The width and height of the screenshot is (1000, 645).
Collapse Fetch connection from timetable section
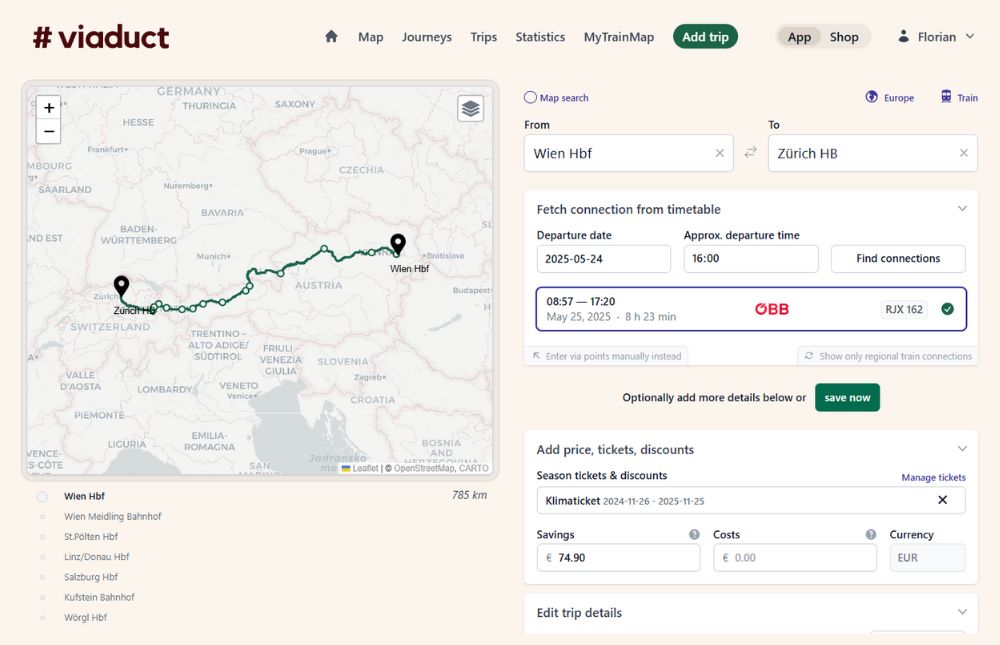point(962,209)
